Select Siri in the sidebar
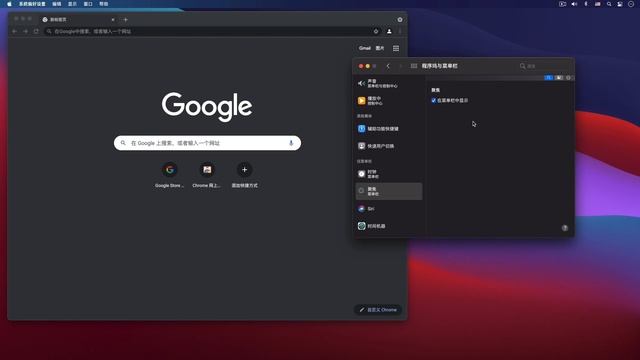Image resolution: width=640 pixels, height=360 pixels. [389, 209]
